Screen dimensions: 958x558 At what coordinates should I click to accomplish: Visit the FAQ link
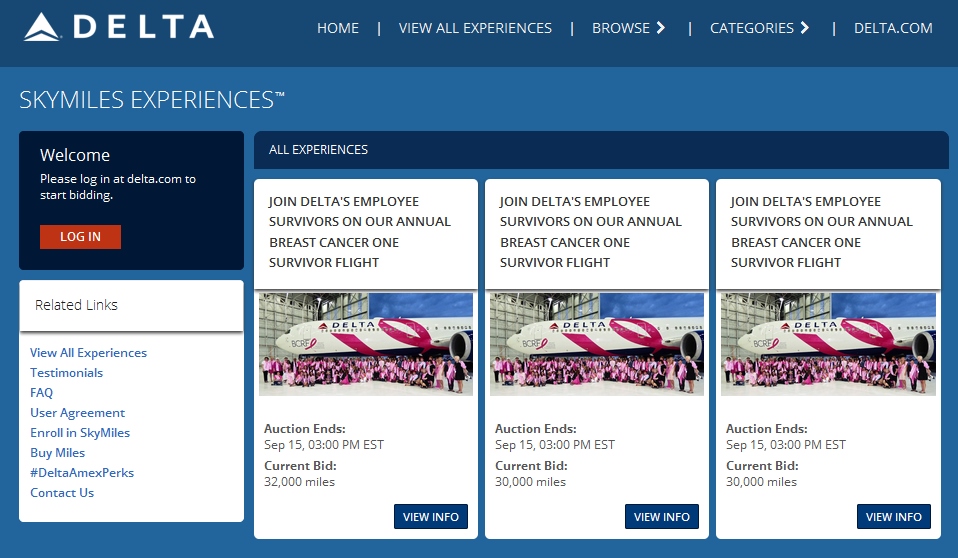tap(42, 393)
